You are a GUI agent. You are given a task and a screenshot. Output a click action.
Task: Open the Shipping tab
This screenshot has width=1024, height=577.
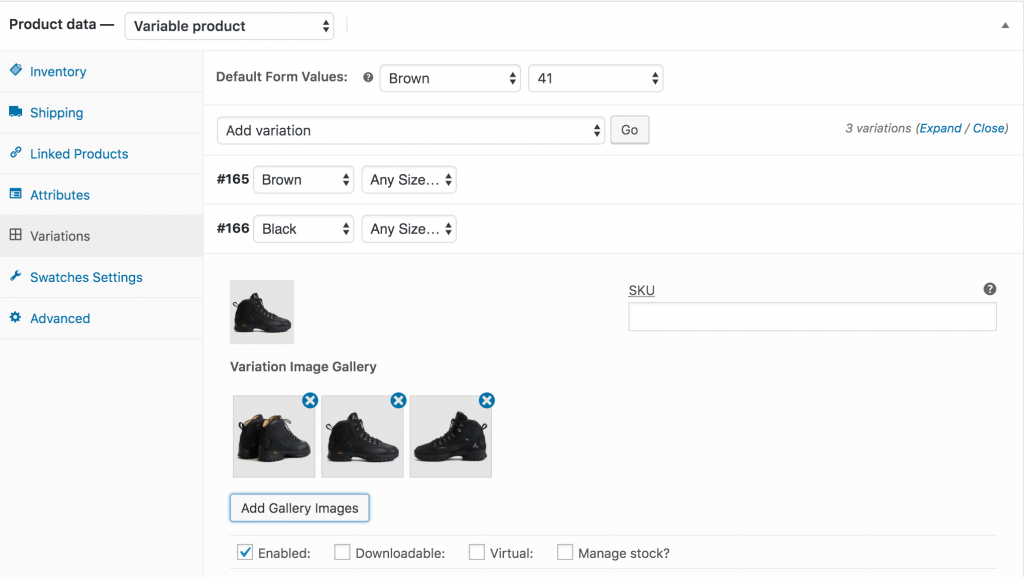pyautogui.click(x=53, y=112)
